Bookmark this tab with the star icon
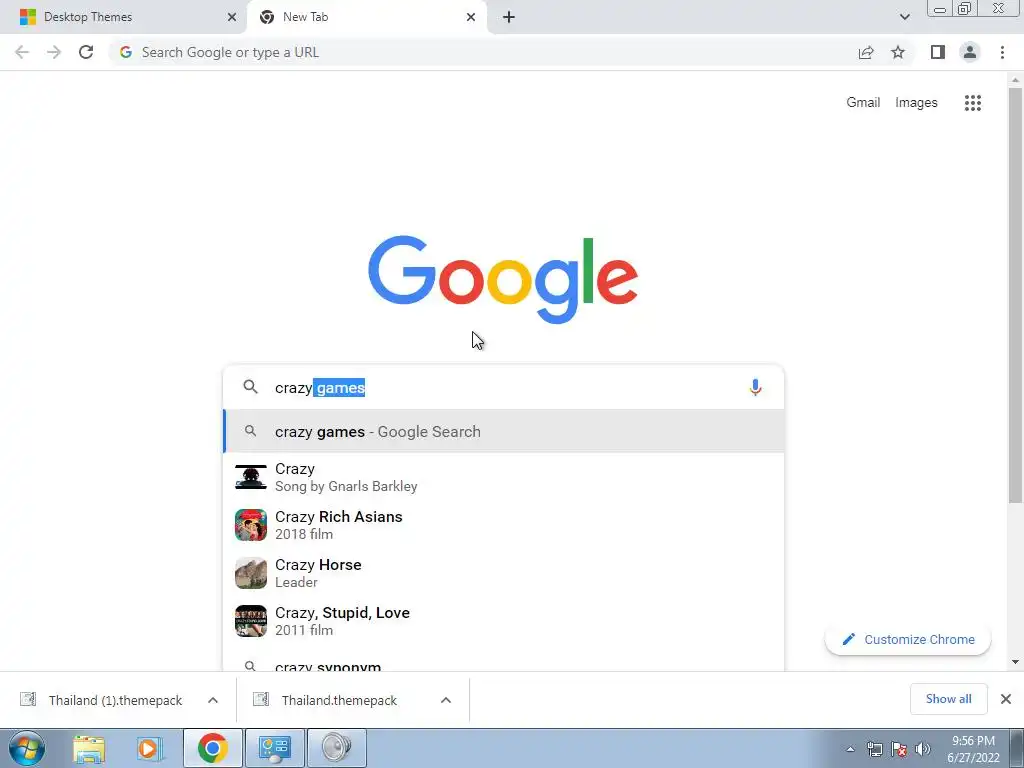 pyautogui.click(x=898, y=52)
